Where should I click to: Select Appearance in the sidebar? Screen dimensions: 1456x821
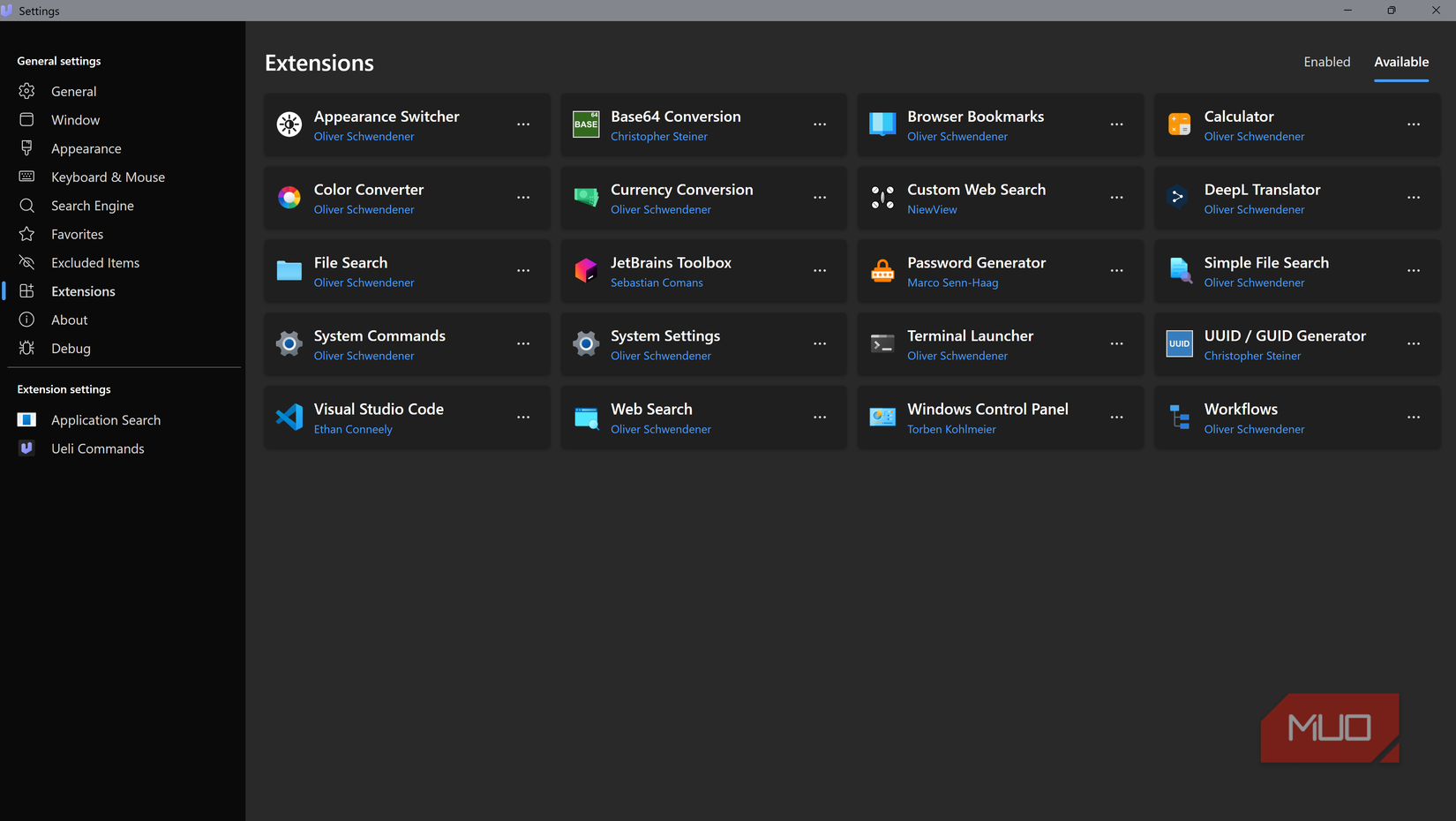[86, 148]
